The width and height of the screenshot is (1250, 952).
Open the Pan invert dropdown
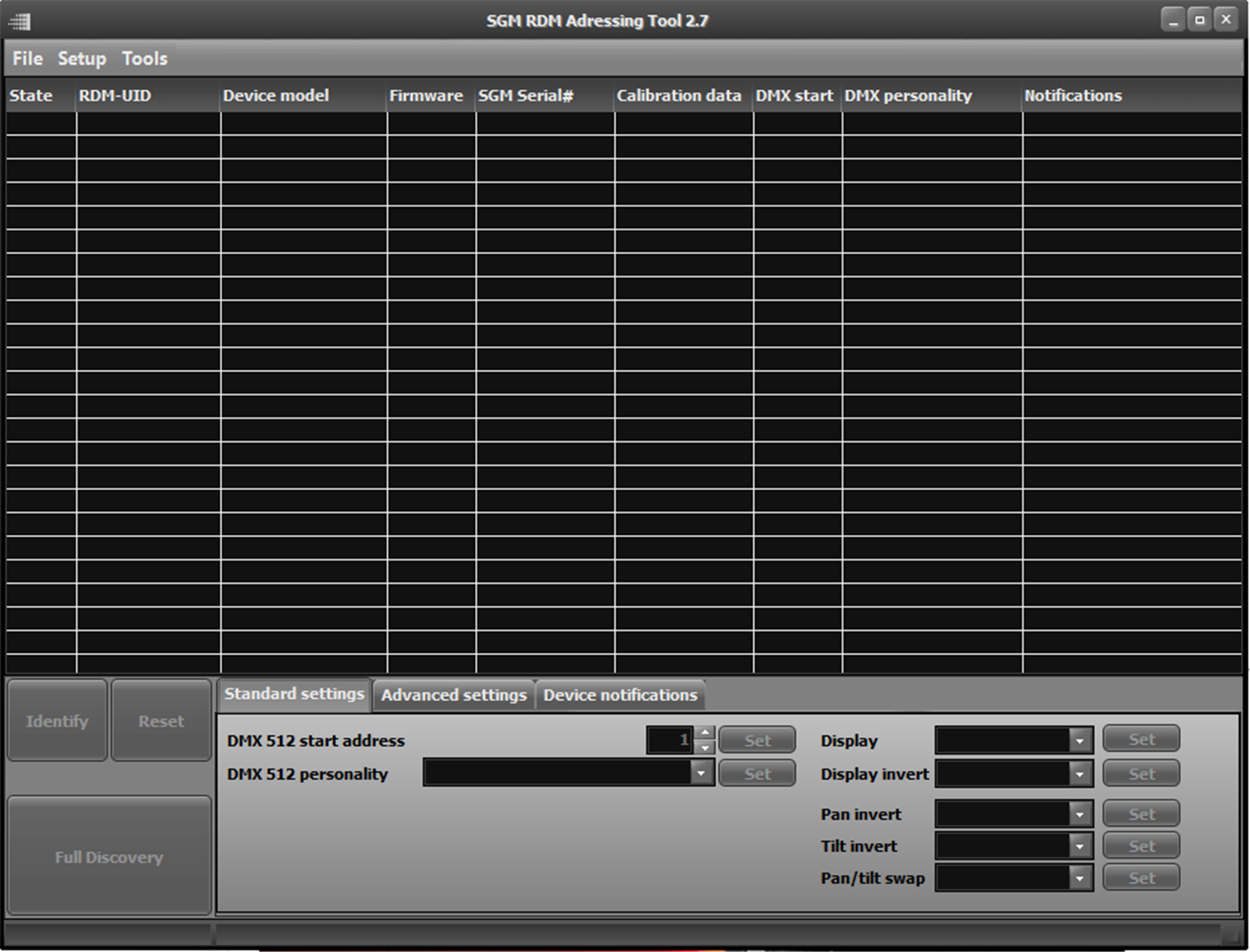[x=1080, y=813]
